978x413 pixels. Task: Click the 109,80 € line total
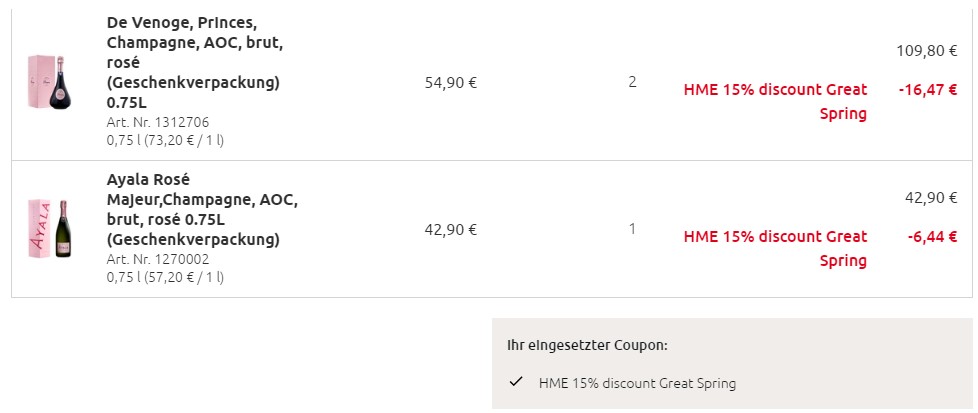tap(926, 50)
